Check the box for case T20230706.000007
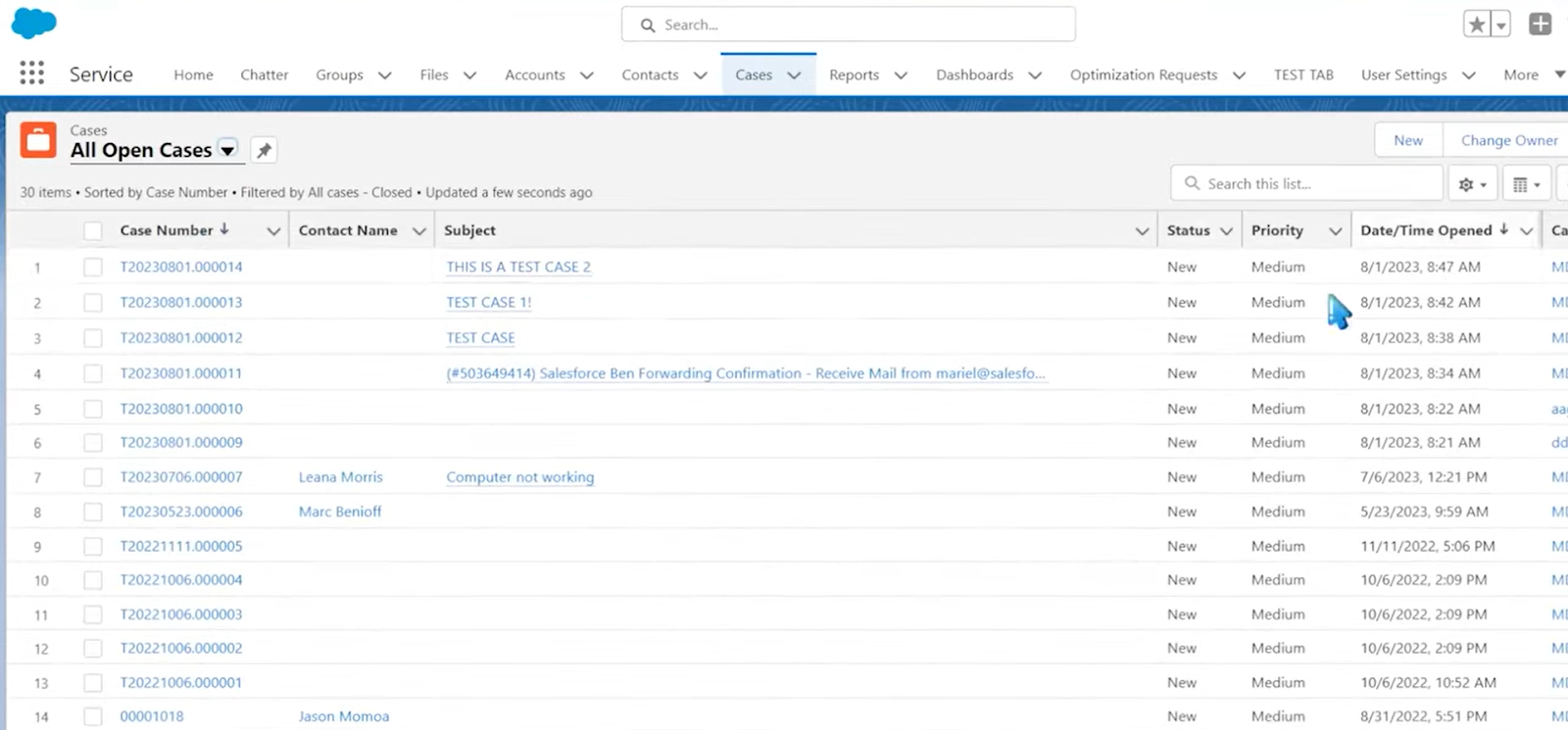Screen dimensions: 1568x730 click(x=93, y=477)
